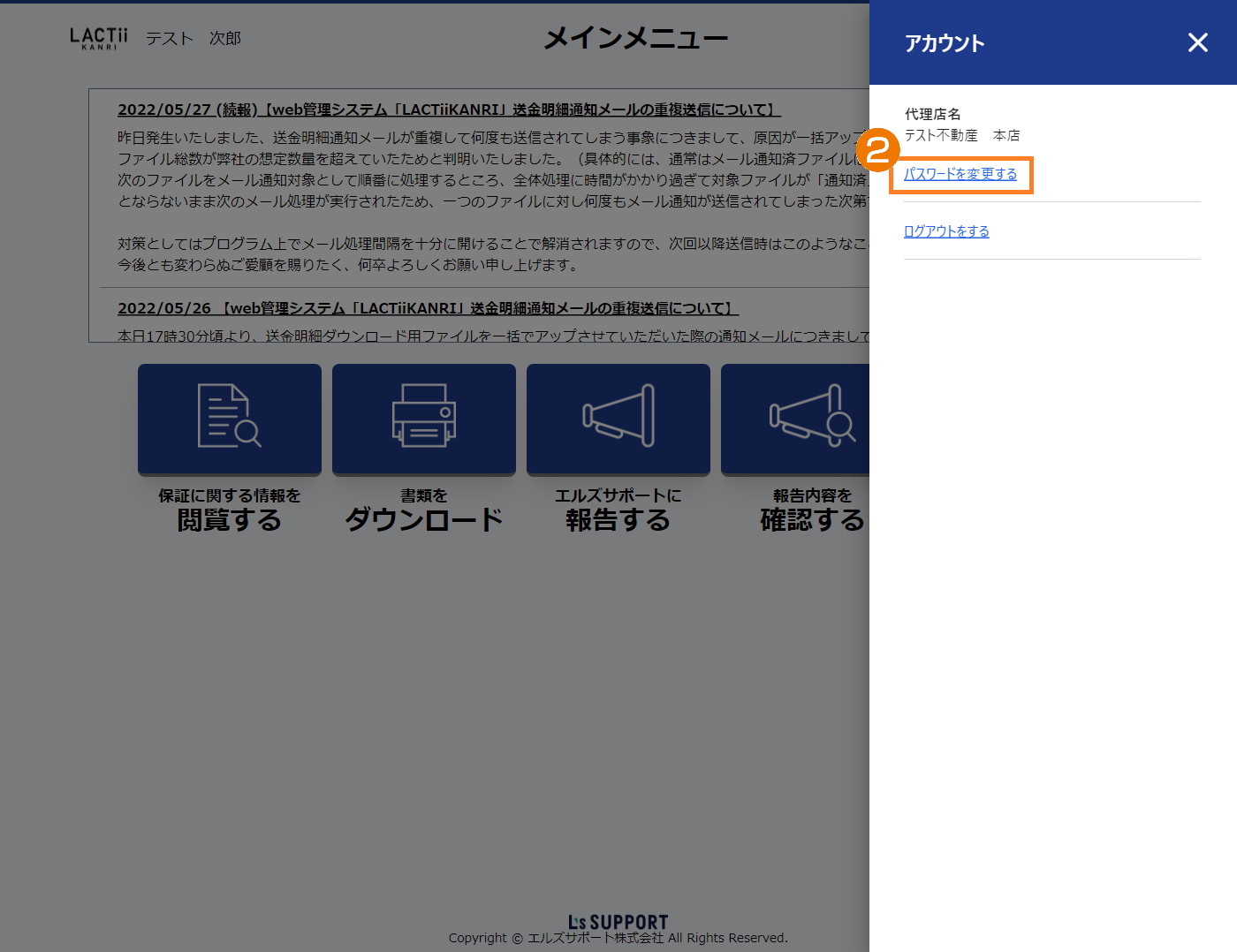Open the printer icon download tile

tap(424, 418)
